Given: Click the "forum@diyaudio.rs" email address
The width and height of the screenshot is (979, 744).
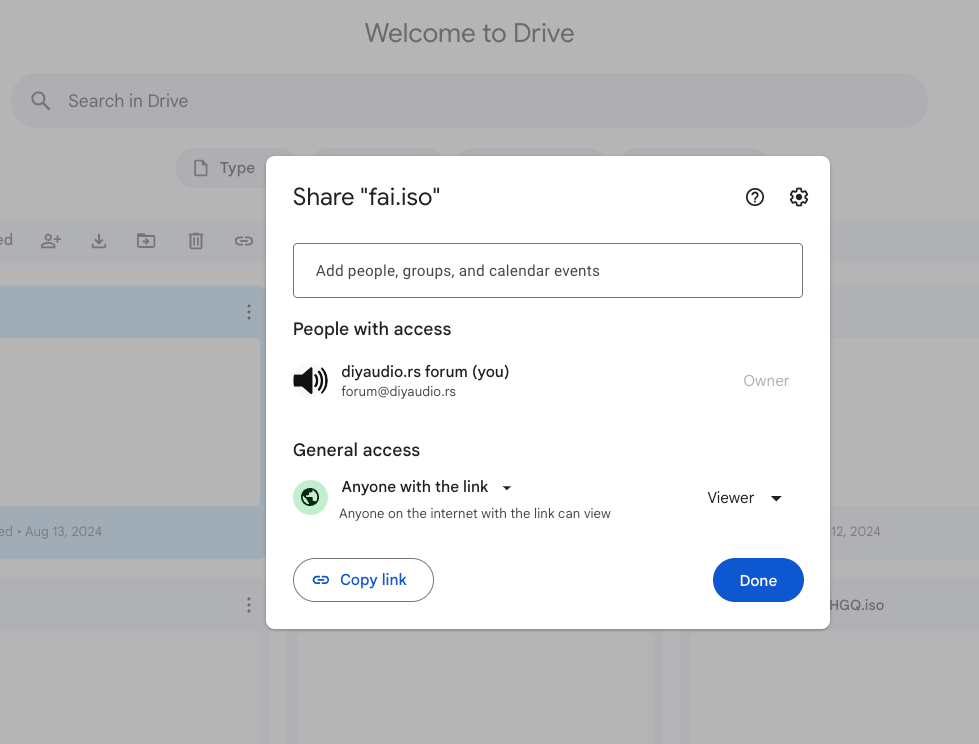Looking at the screenshot, I should (398, 391).
